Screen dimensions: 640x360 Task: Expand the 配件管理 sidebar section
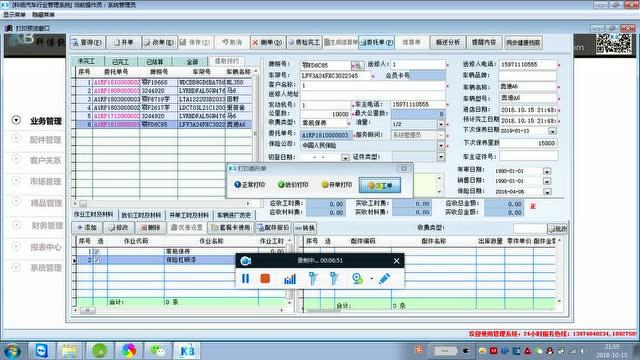pyautogui.click(x=16, y=139)
